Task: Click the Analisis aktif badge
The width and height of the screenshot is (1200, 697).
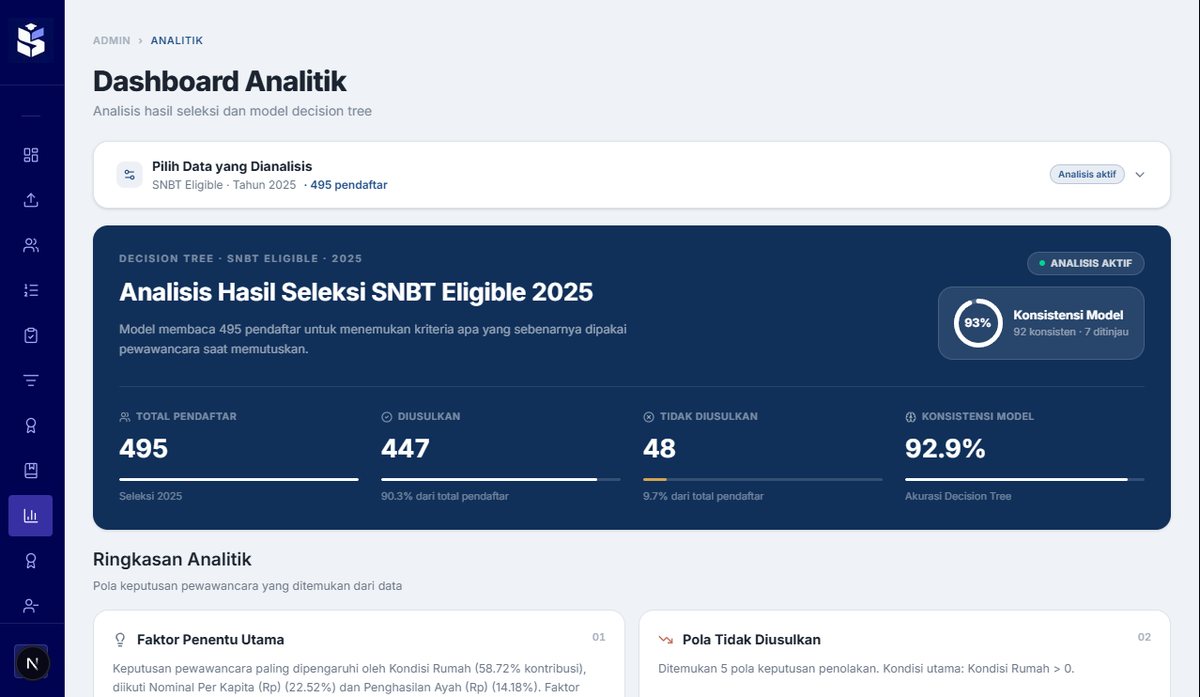Action: tap(1087, 174)
